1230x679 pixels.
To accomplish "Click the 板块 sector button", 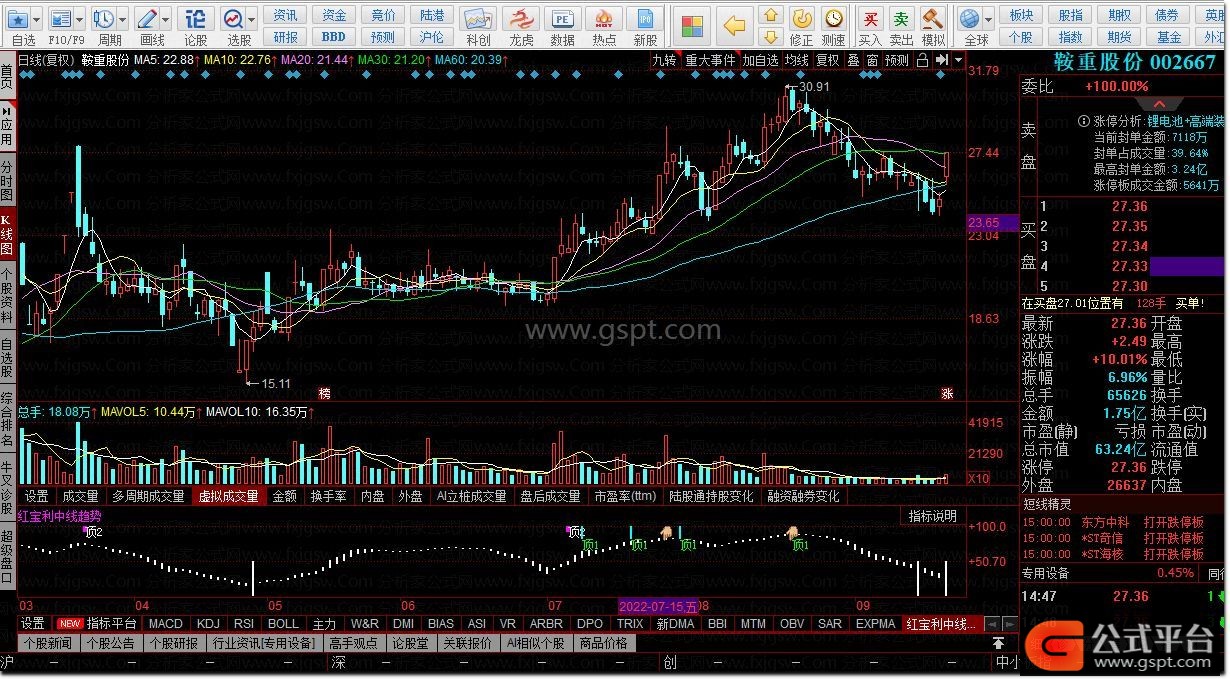I will tap(1021, 15).
